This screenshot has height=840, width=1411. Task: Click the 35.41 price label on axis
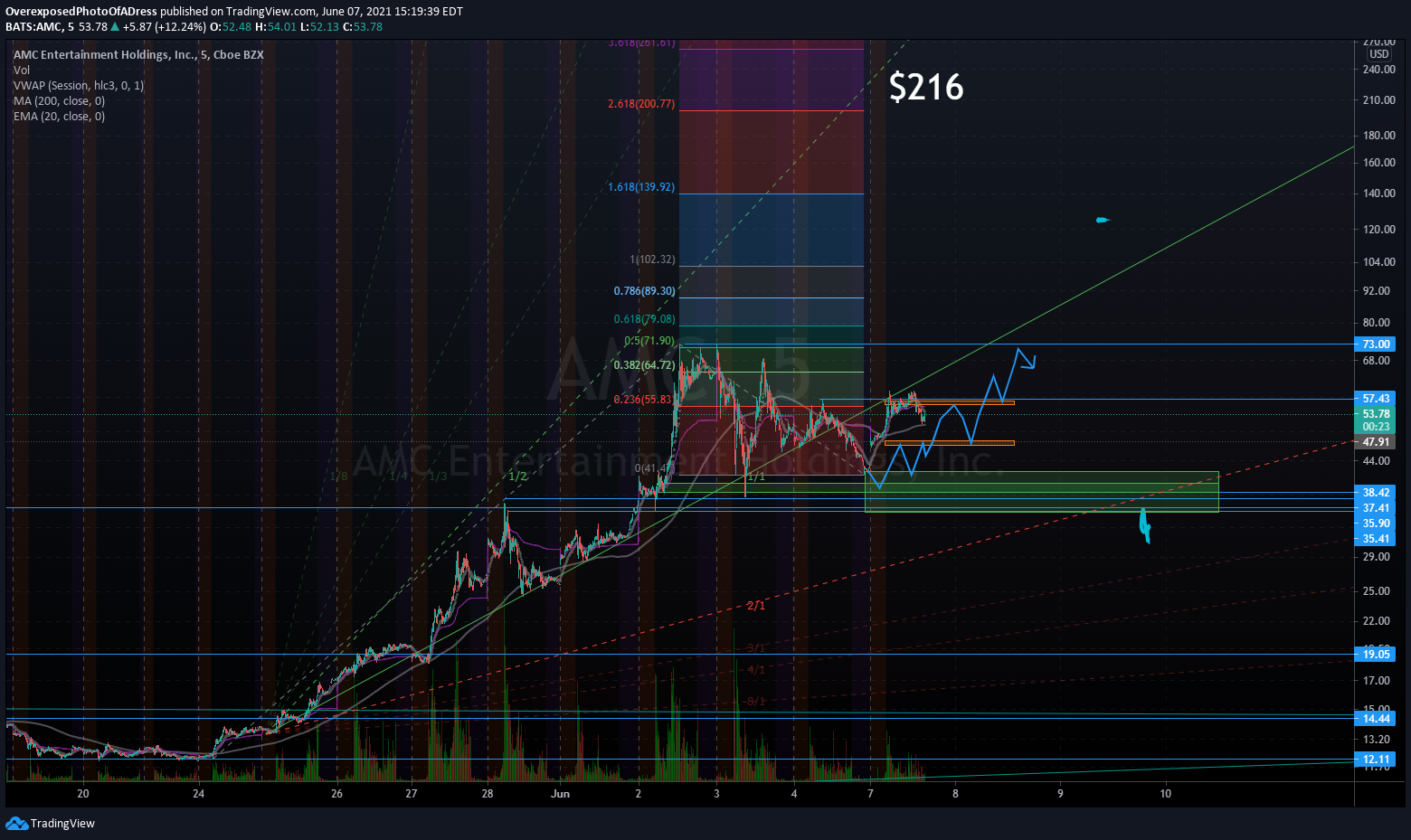(x=1376, y=539)
